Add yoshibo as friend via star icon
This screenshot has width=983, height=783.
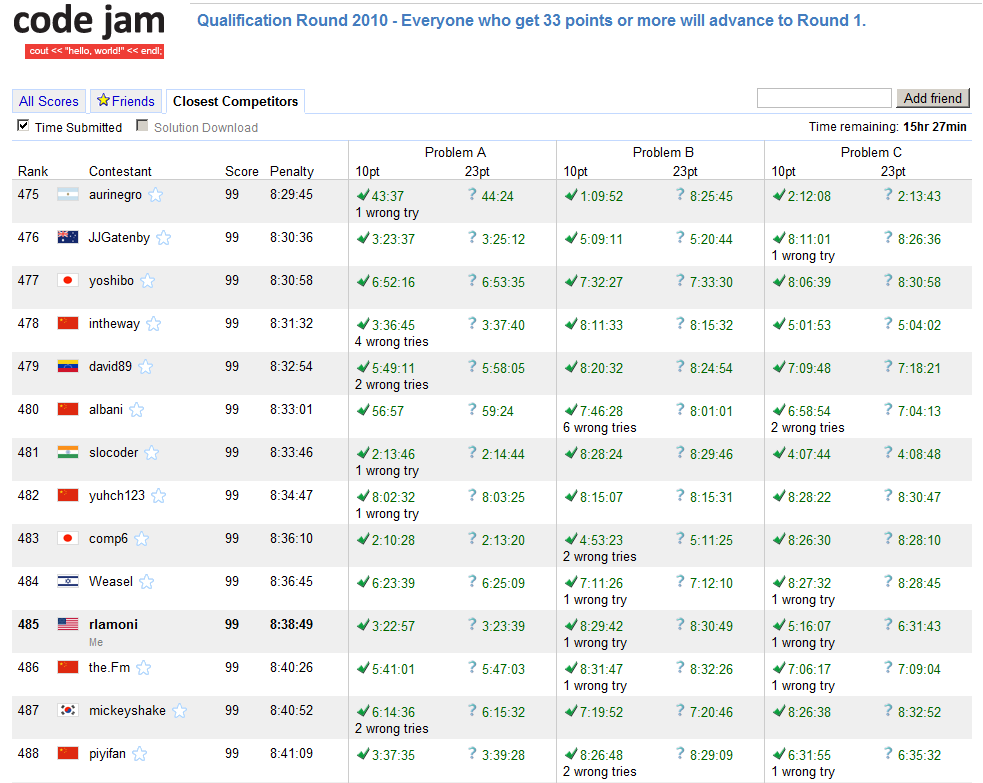click(x=148, y=281)
